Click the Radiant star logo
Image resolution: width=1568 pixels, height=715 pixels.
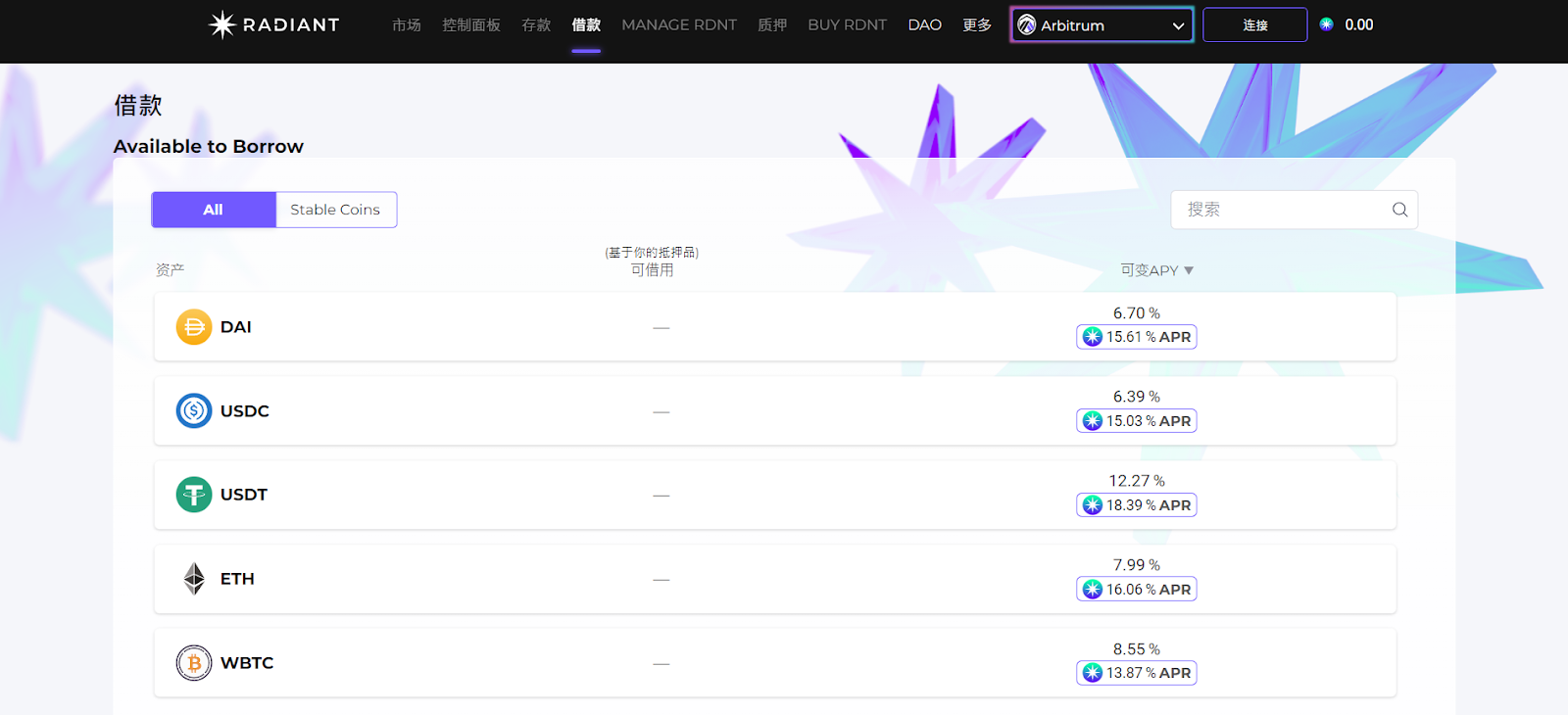point(222,24)
